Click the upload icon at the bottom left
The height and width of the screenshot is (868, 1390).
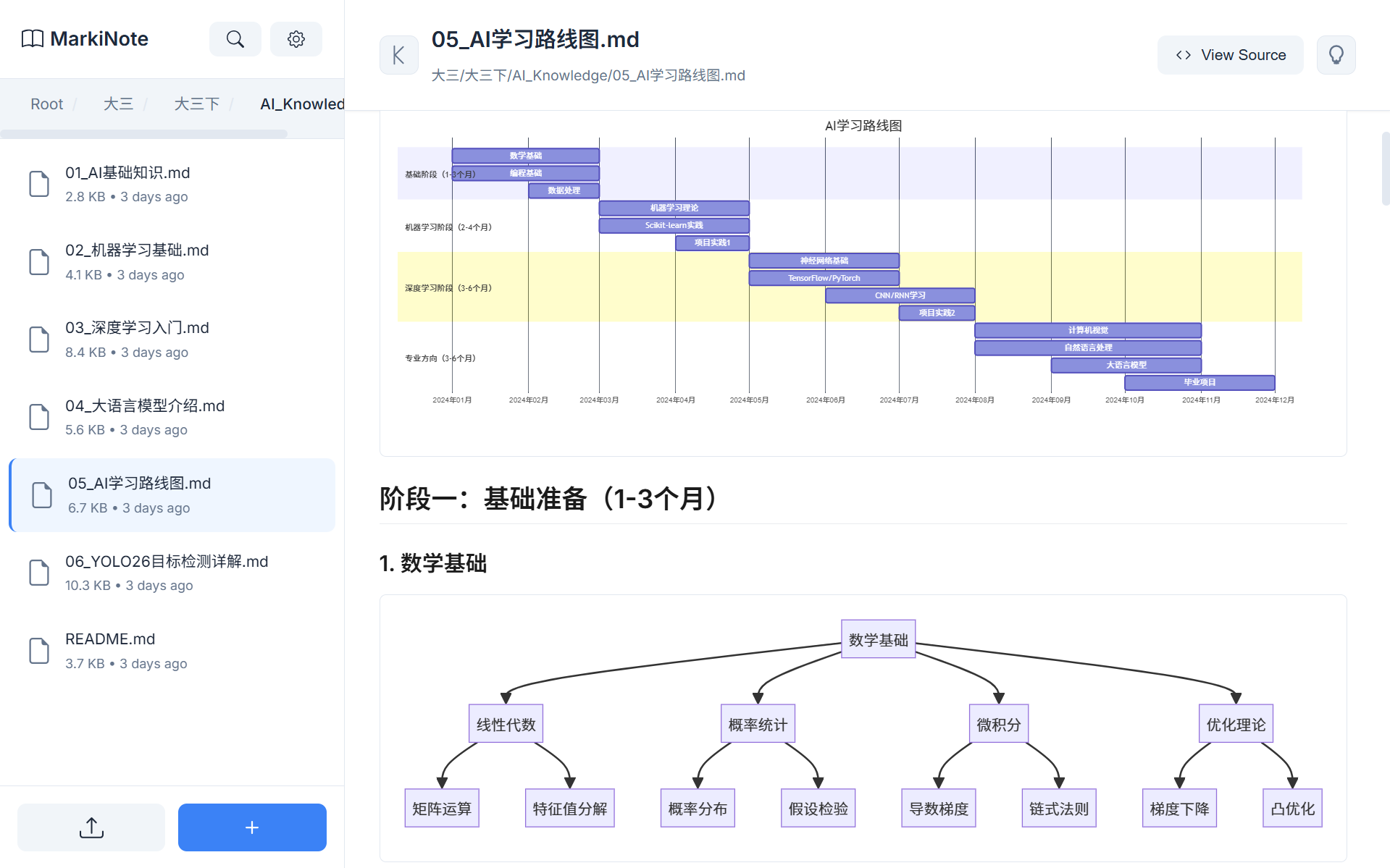pyautogui.click(x=91, y=827)
